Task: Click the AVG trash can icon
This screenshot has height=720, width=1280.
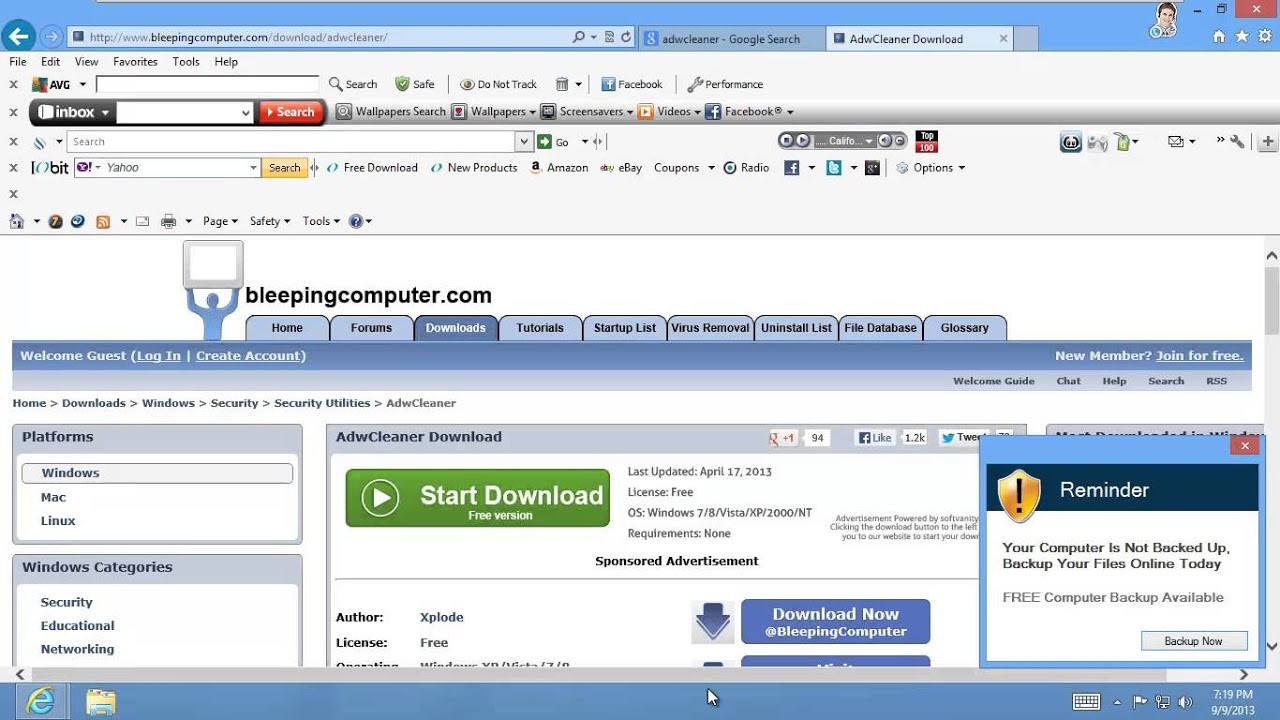Action: pyautogui.click(x=562, y=84)
